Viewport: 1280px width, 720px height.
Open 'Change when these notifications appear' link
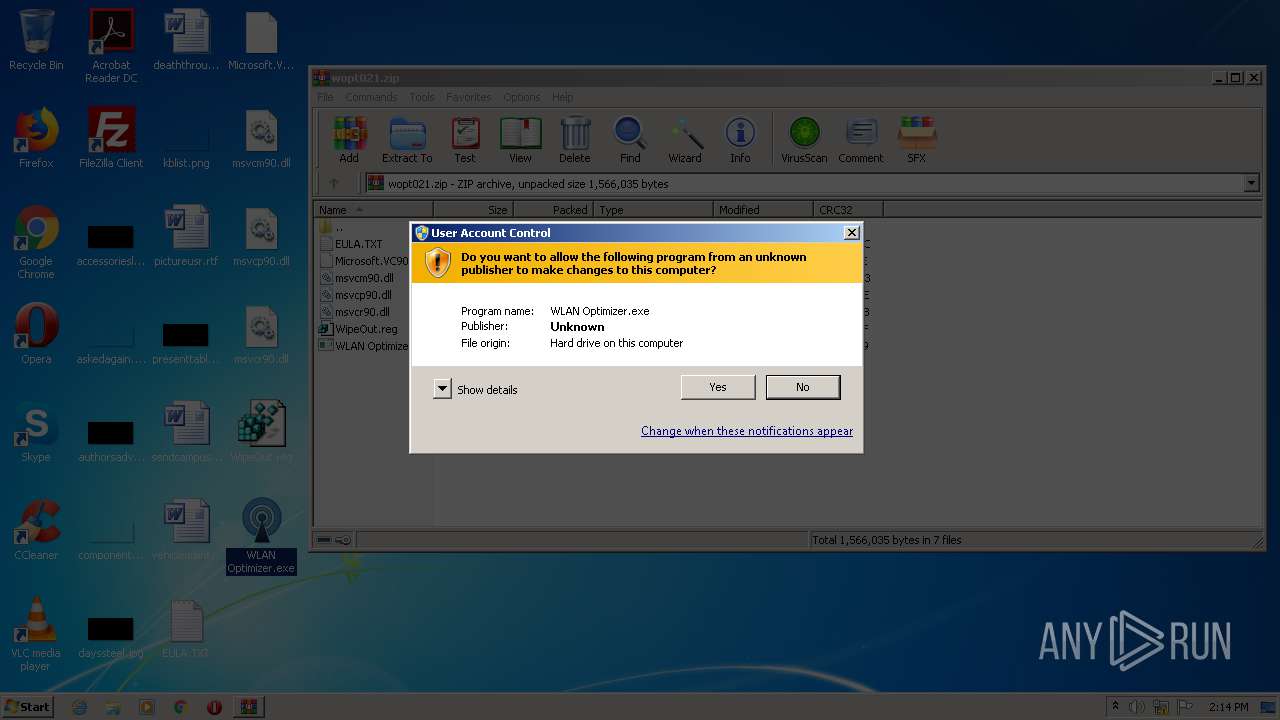[747, 431]
